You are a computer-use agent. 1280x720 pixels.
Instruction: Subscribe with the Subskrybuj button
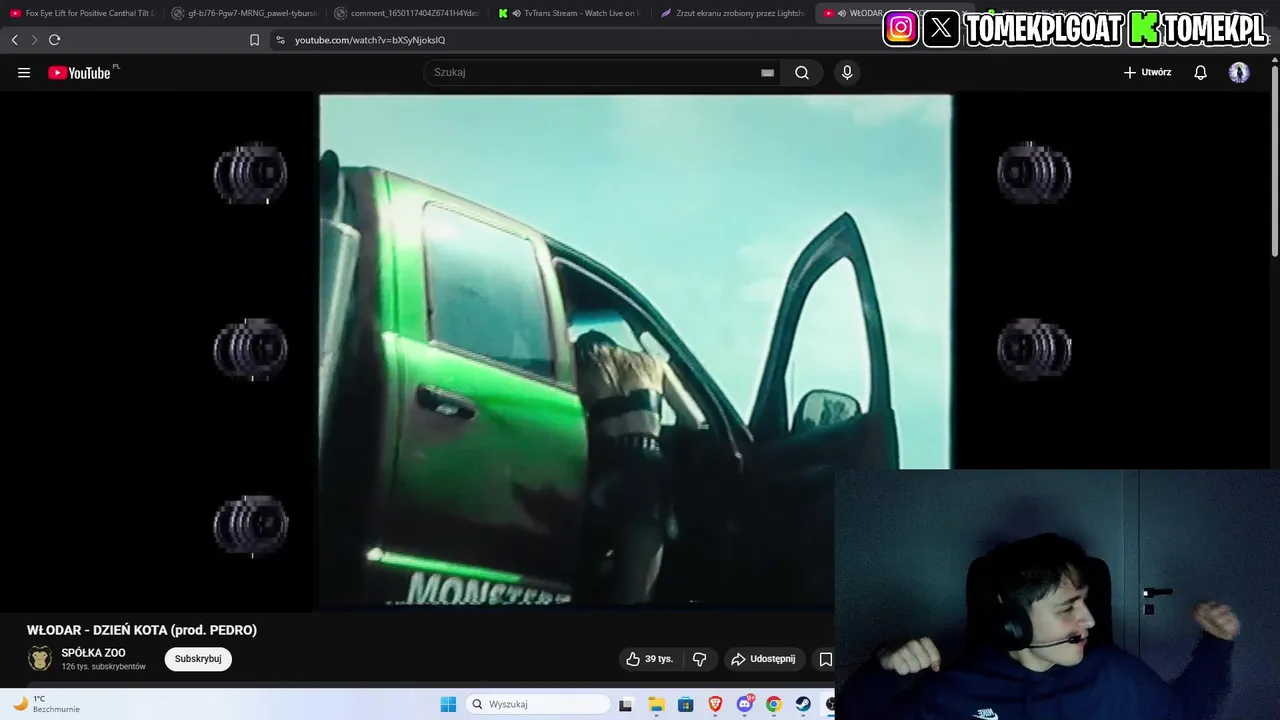pos(198,659)
